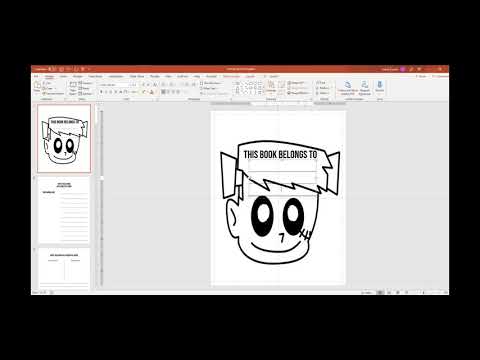Screen dimensions: 480x360
Task: Click the Format Painter icon
Action: tap(53, 93)
